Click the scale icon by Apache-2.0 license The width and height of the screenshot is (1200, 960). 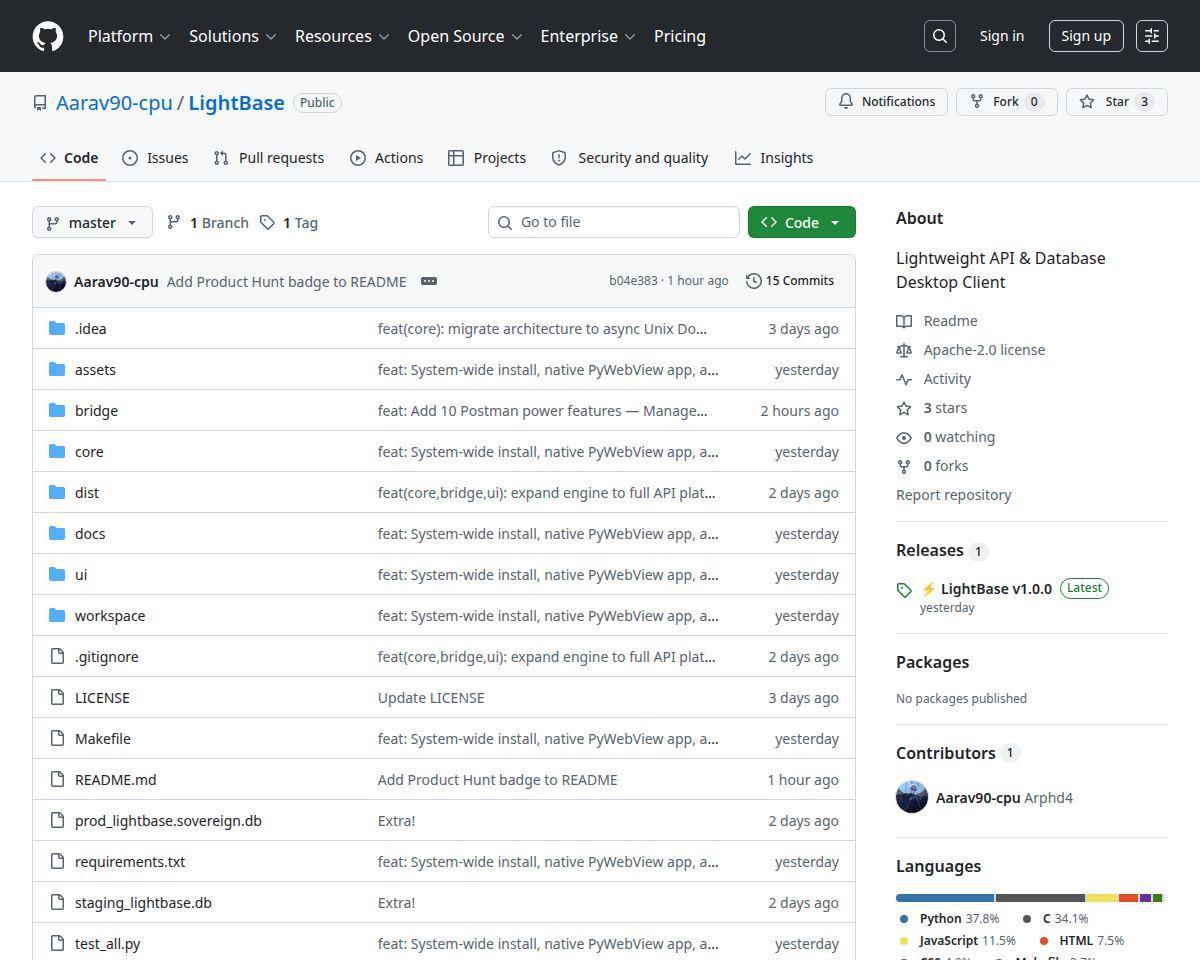pos(904,350)
